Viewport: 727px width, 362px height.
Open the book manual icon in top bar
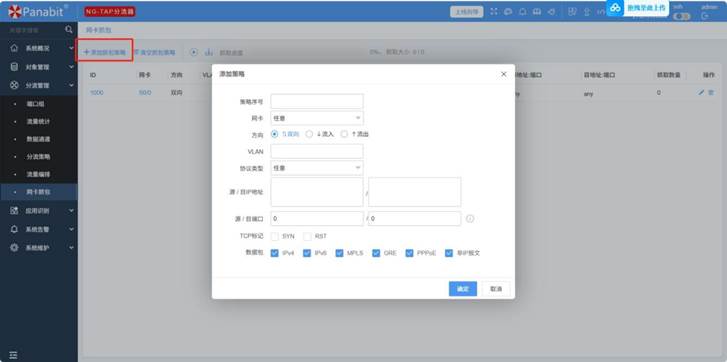537,12
